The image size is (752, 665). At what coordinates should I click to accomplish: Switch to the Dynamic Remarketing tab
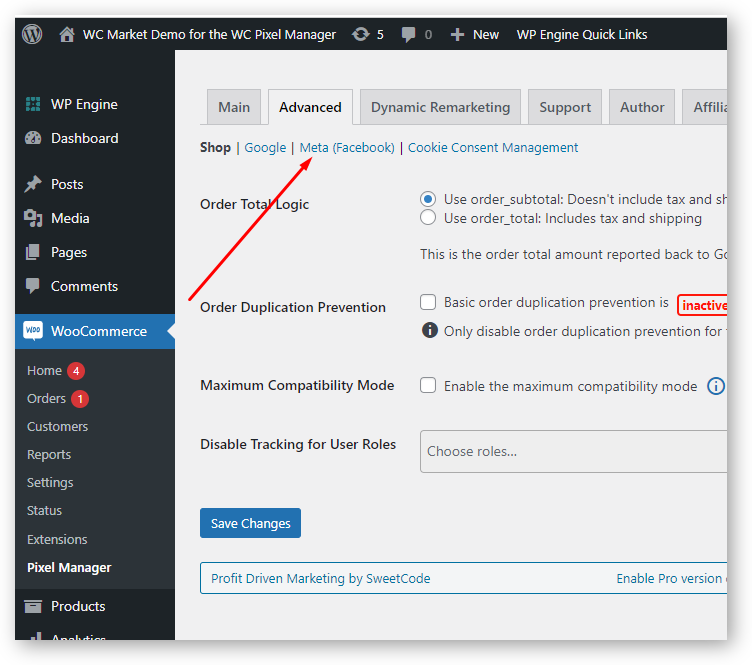click(440, 107)
